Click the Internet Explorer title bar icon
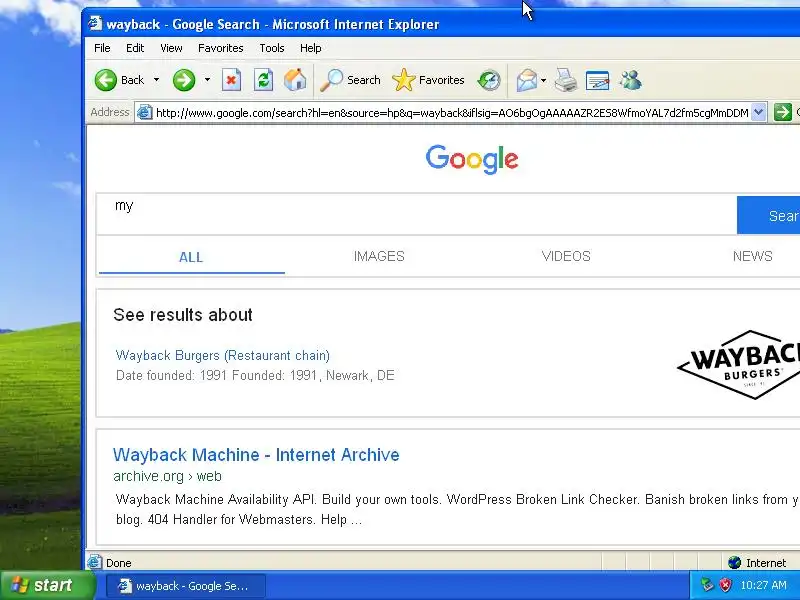The height and width of the screenshot is (600, 800). point(95,23)
